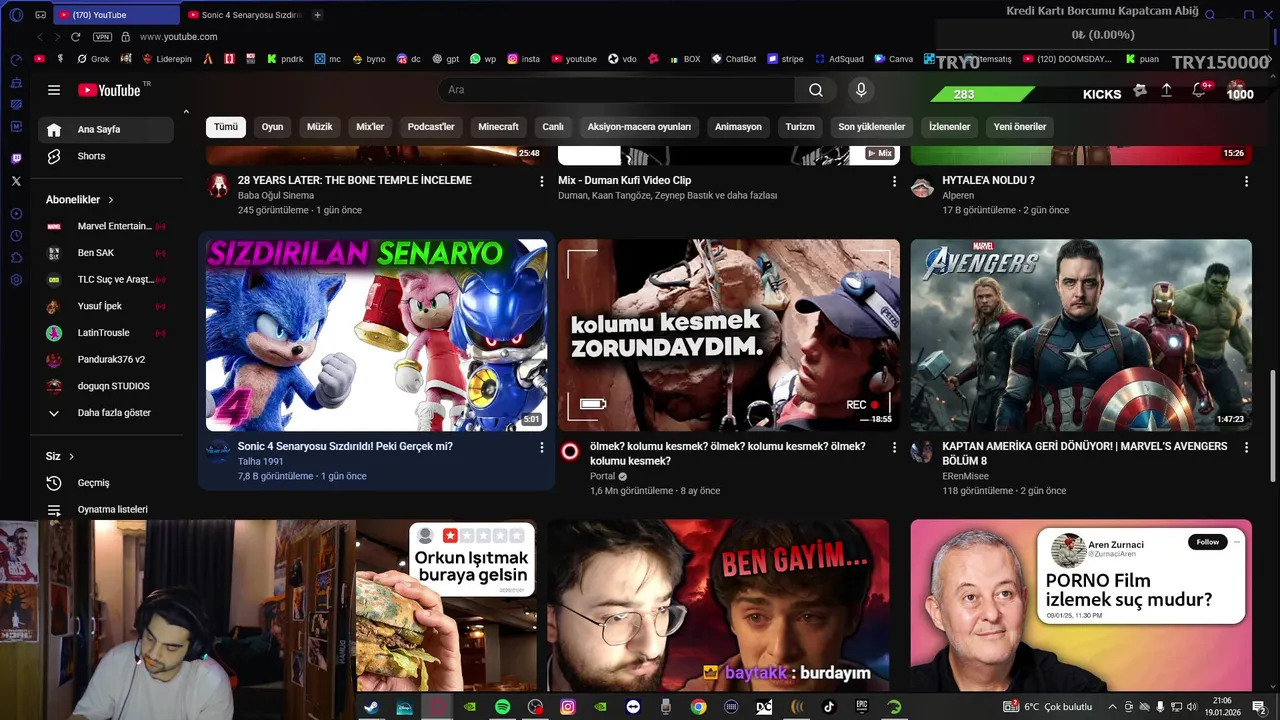Click the address bar www.youtube.com

178,37
